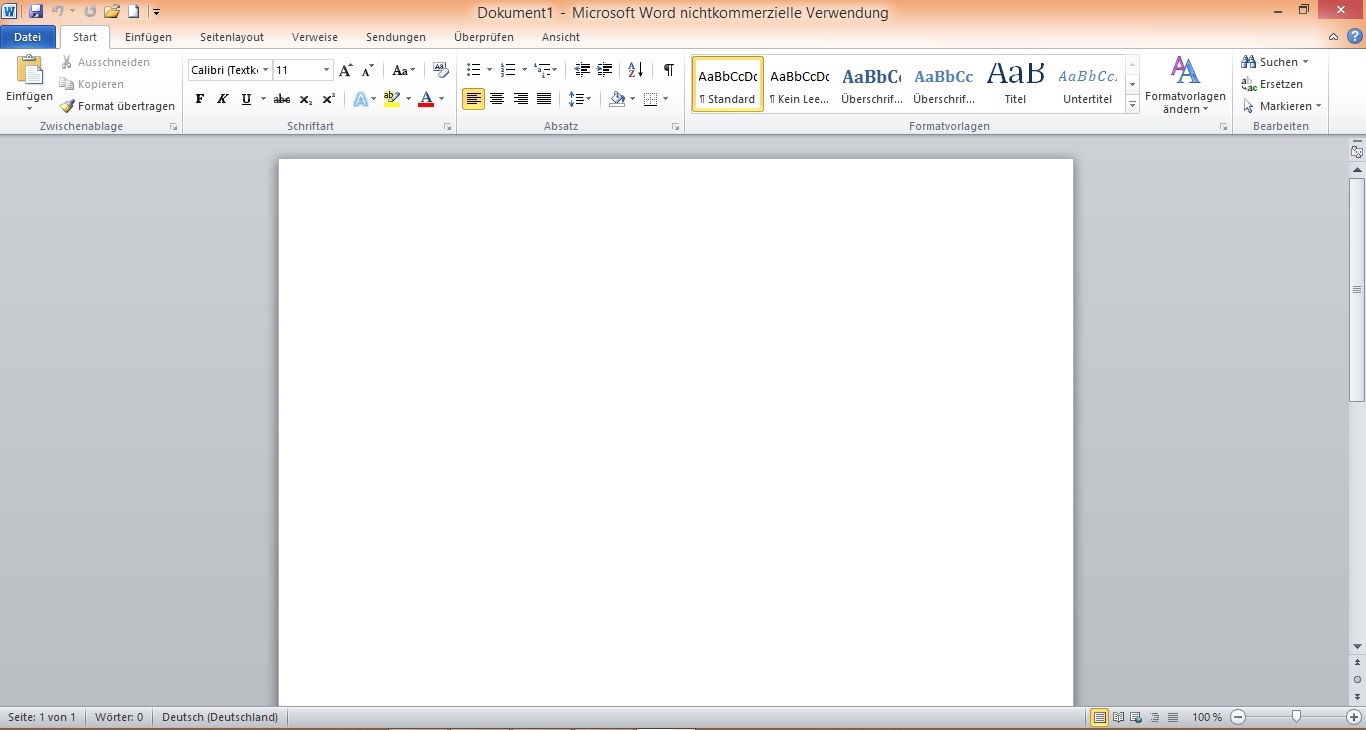The image size is (1366, 730).
Task: Click the save icon in quick access toolbar
Action: click(36, 12)
